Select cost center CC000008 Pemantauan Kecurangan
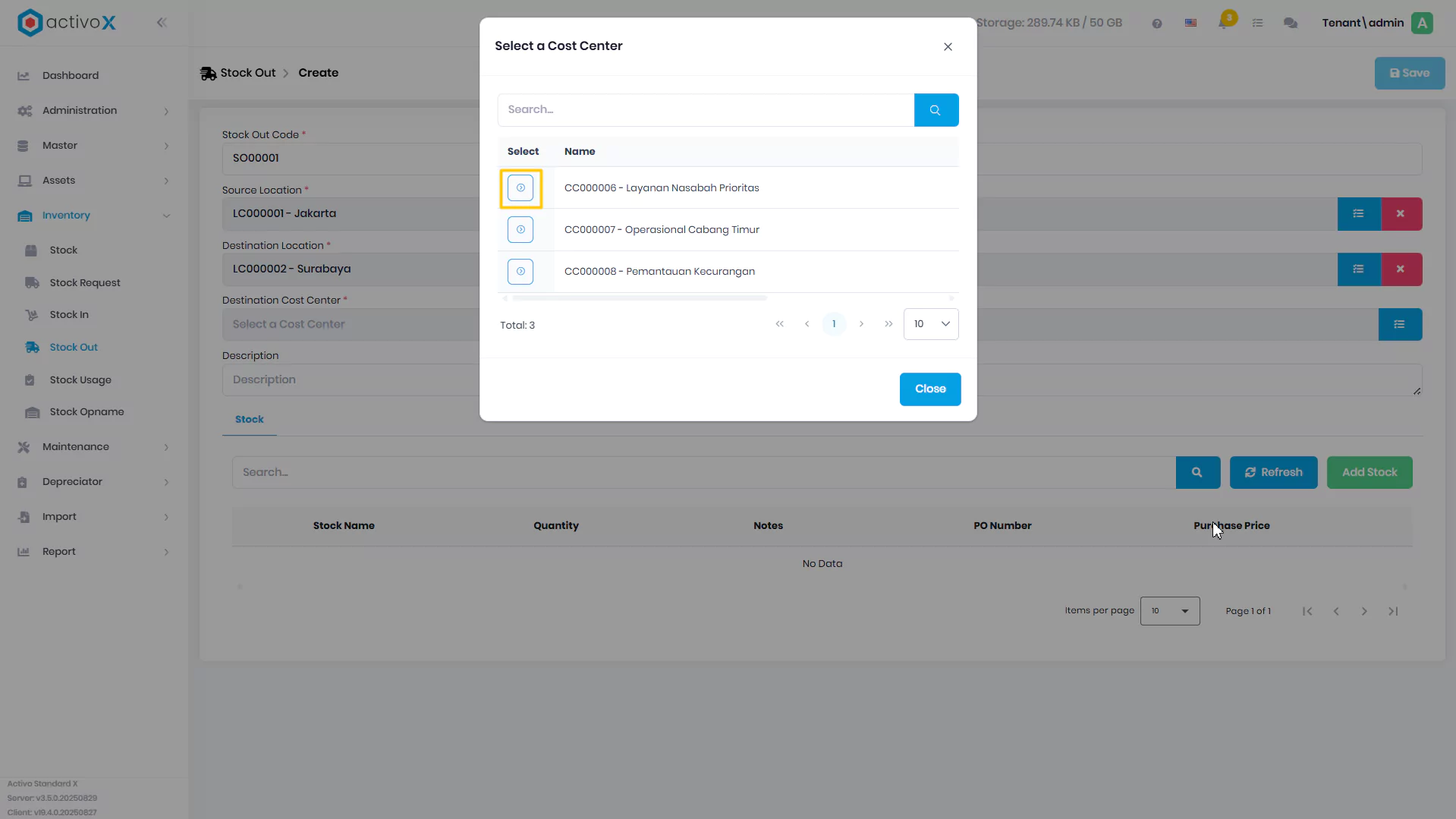 point(520,272)
